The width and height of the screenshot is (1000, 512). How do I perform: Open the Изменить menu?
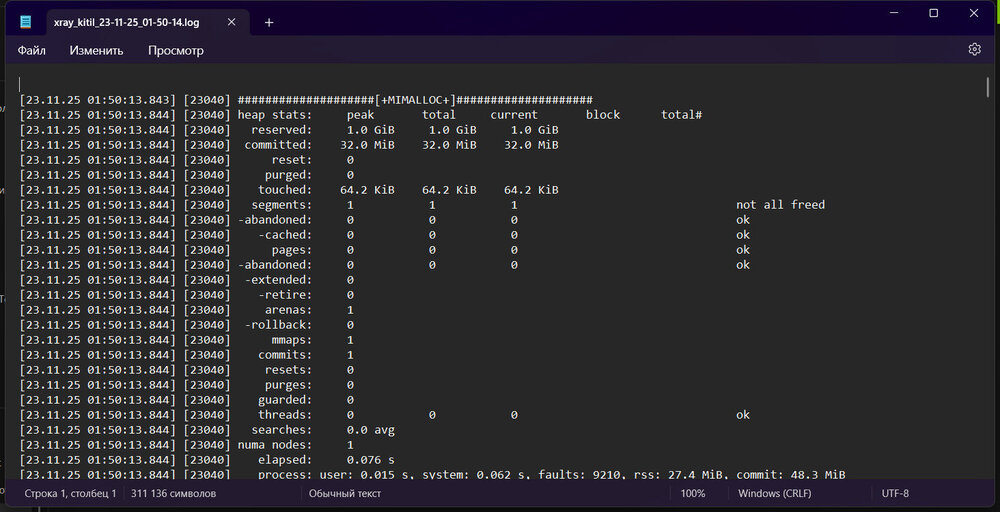96,50
